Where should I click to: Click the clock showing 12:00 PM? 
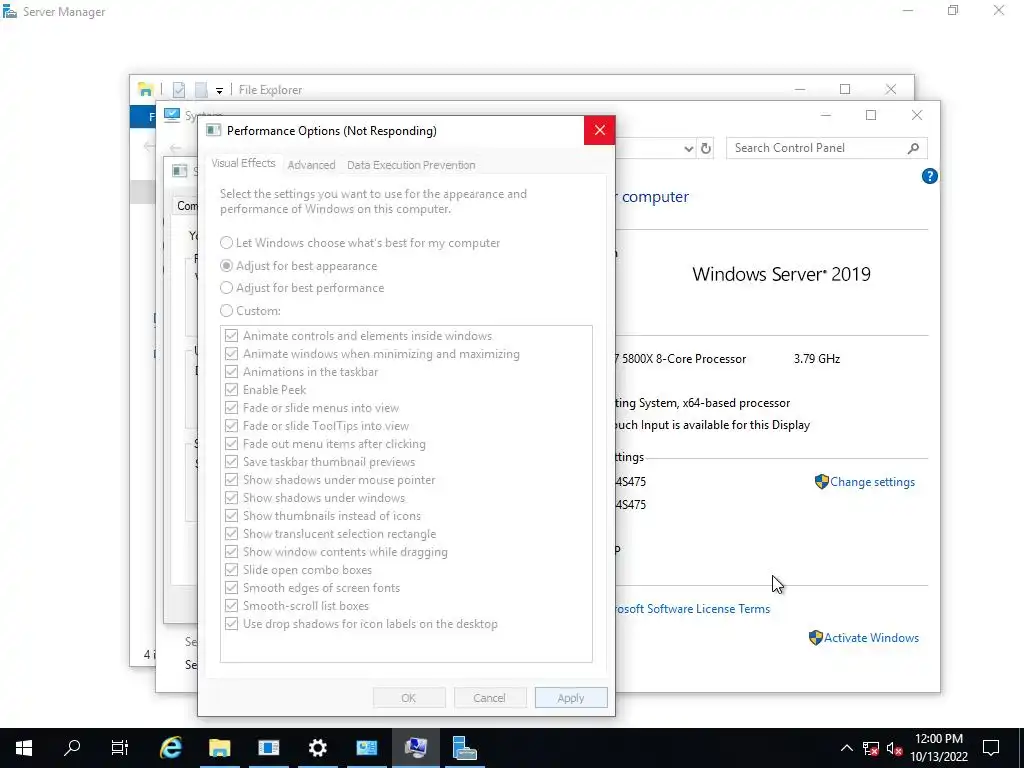click(938, 739)
